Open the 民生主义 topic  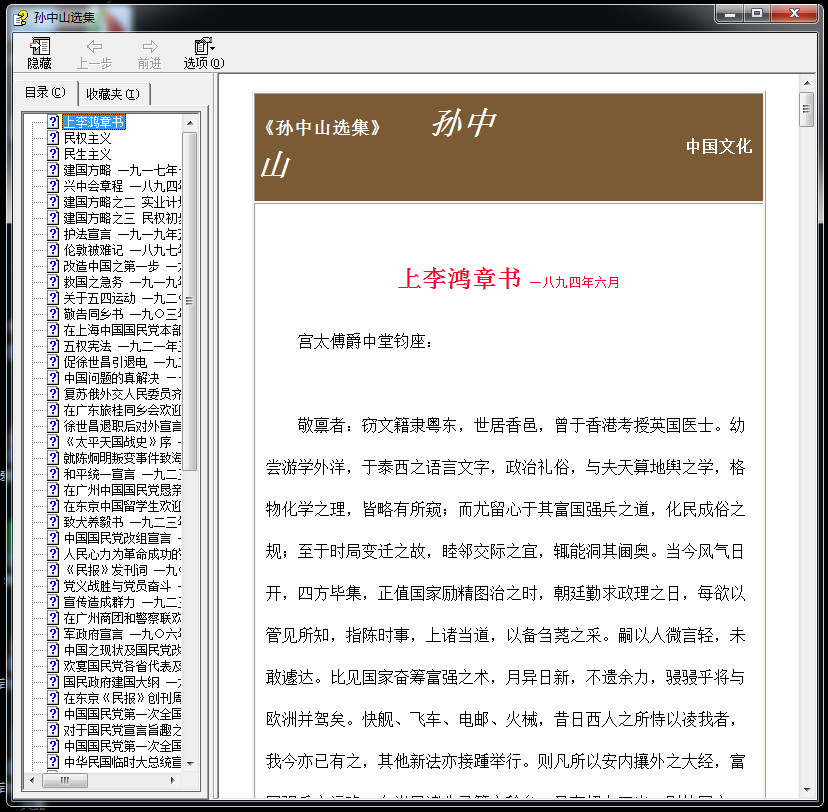click(x=87, y=154)
